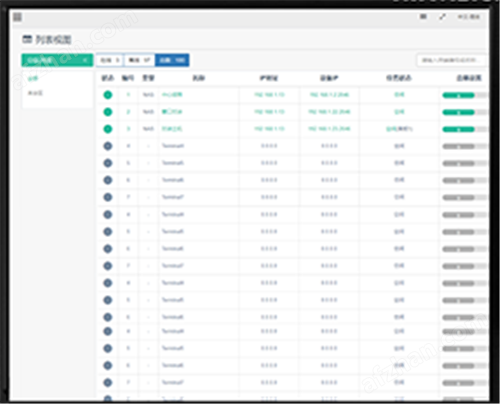Switch to the offline '离线 97' filter tab

pyautogui.click(x=139, y=60)
